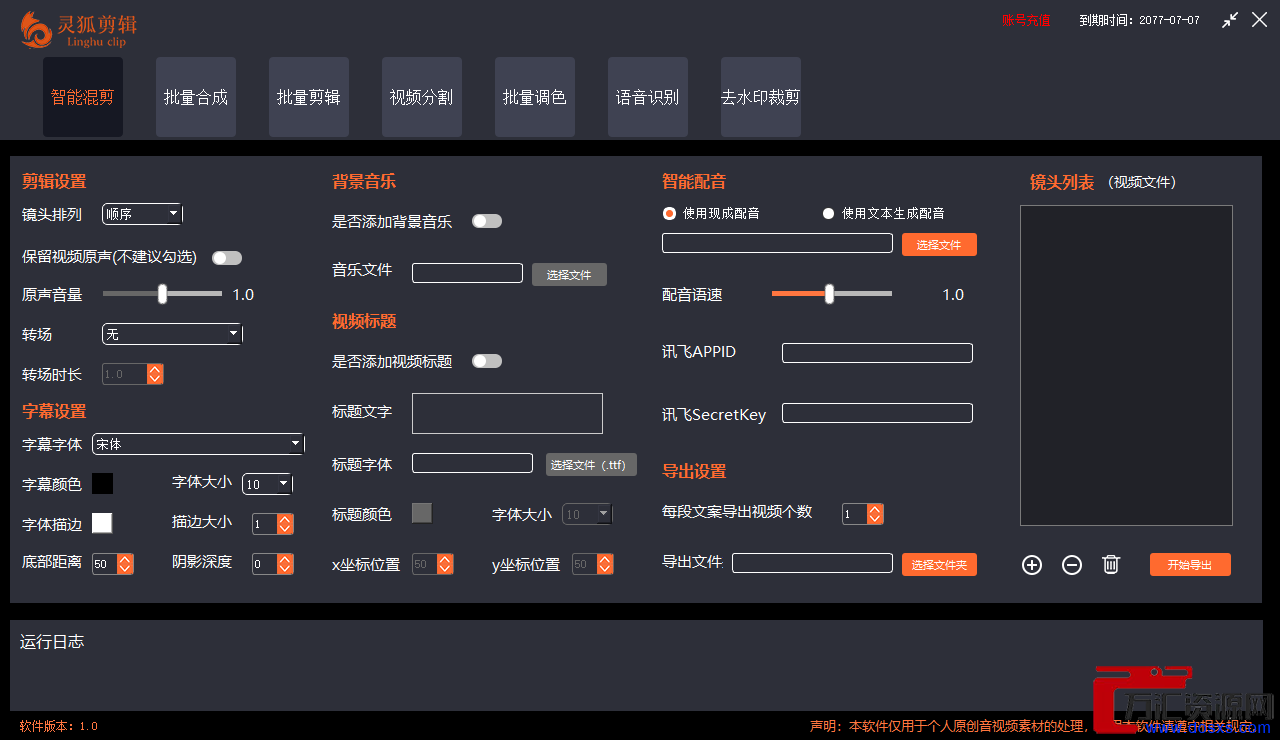Select 使用文本生成配音 radio button
Viewport: 1280px width, 740px height.
828,213
